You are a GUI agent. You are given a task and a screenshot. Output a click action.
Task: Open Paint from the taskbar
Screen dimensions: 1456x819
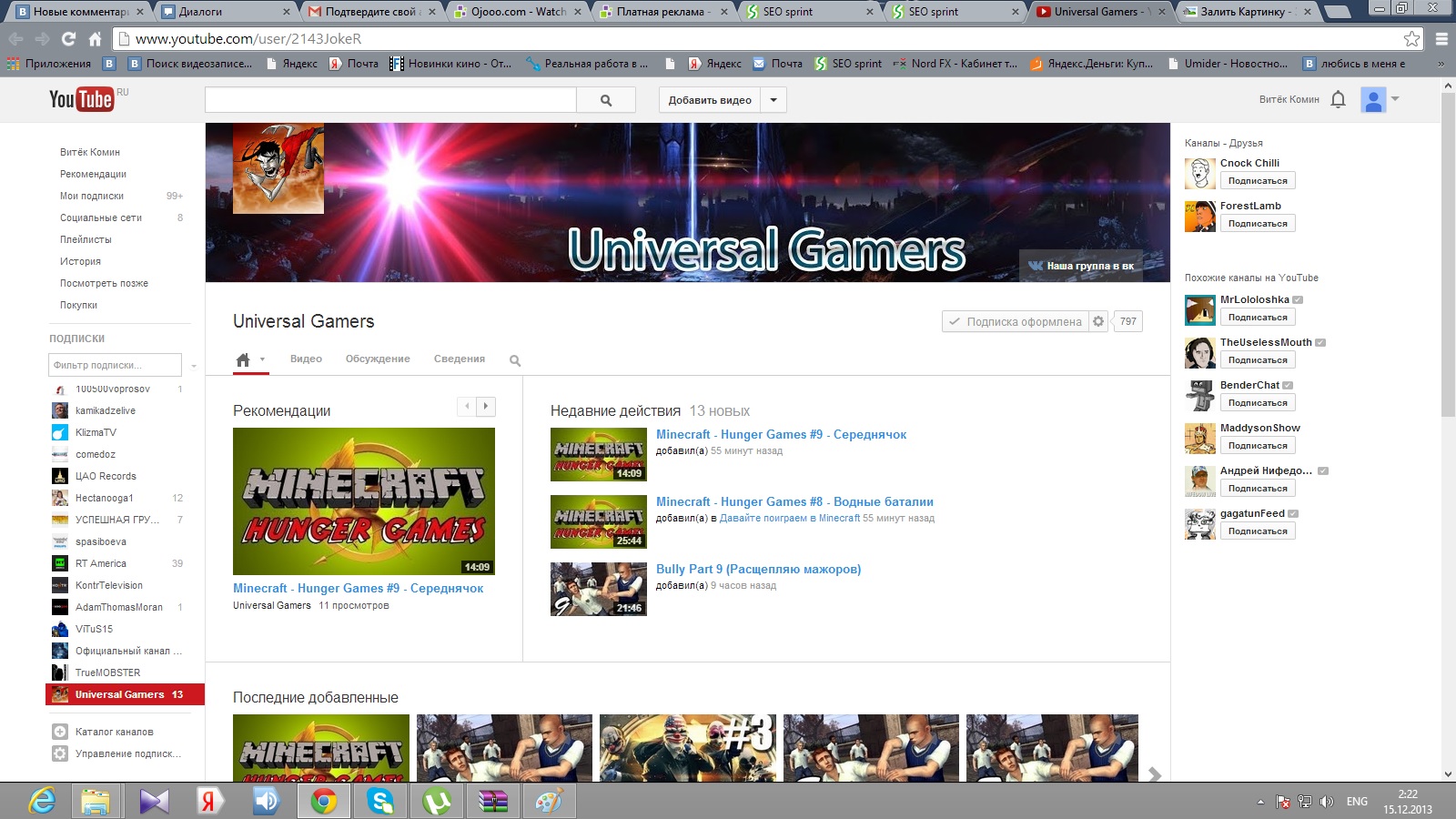point(550,801)
